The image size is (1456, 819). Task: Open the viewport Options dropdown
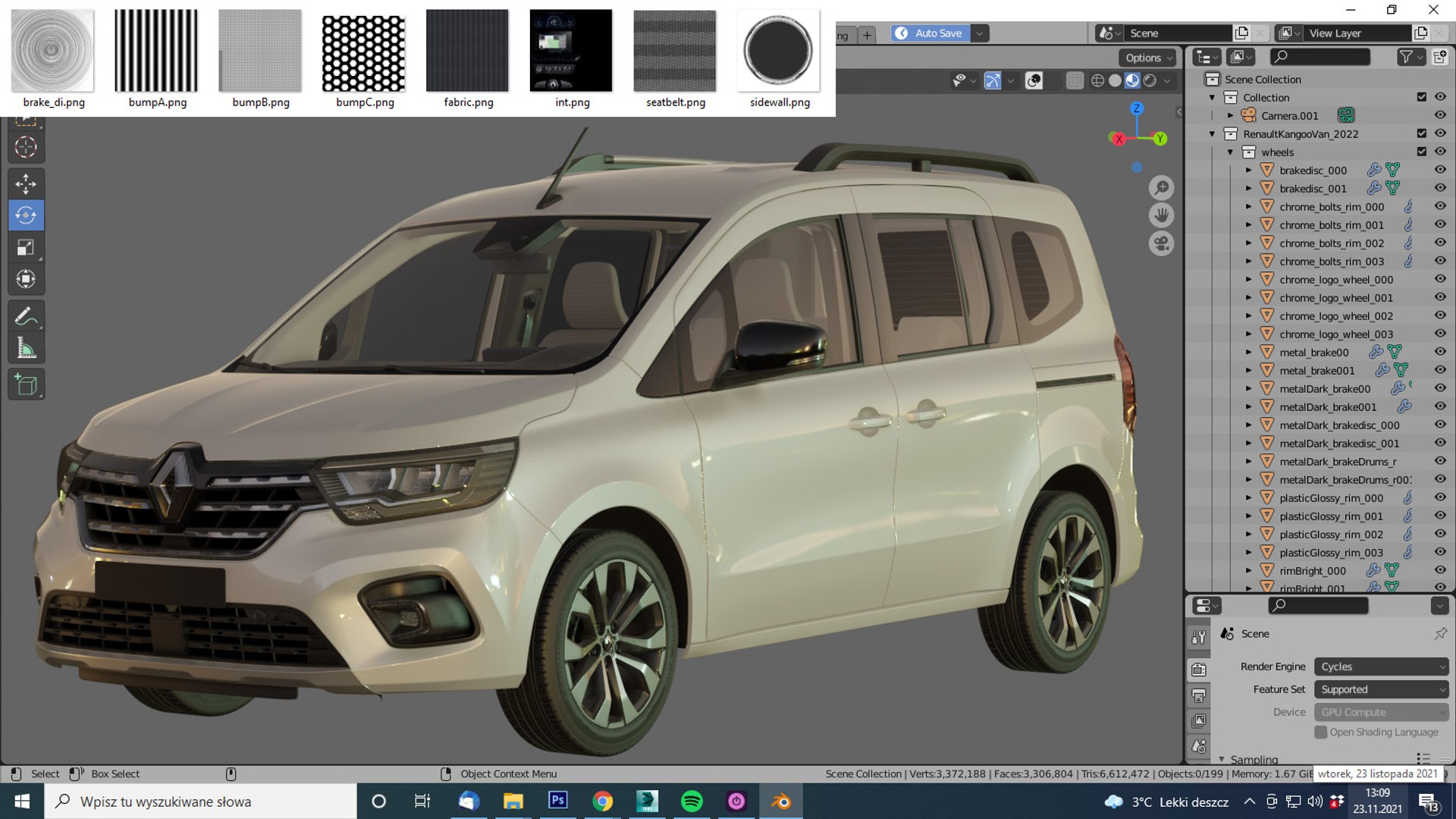click(1148, 58)
